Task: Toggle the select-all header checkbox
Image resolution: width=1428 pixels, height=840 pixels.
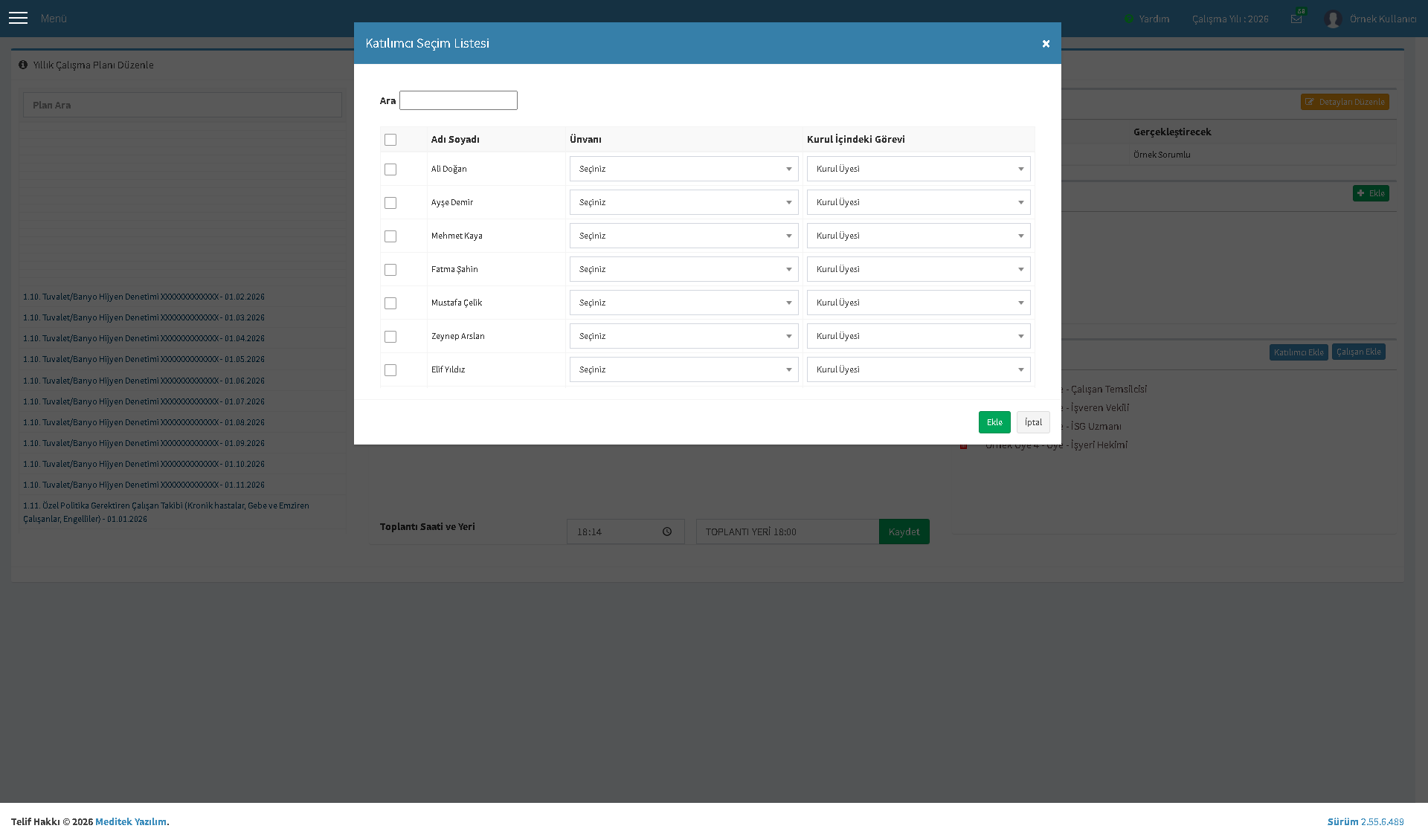Action: (390, 140)
